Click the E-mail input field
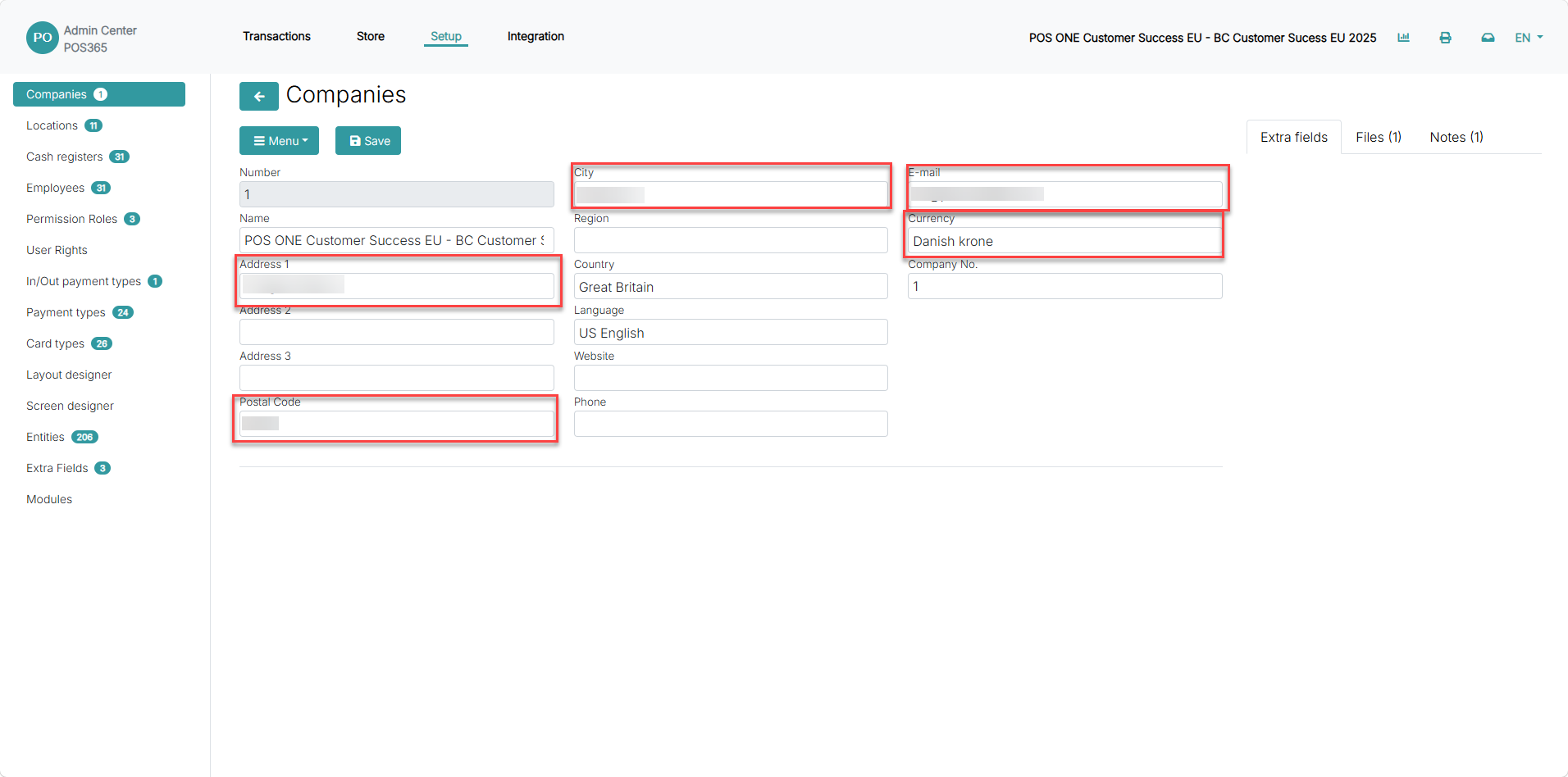Screen dimensions: 1568x777 [1065, 194]
